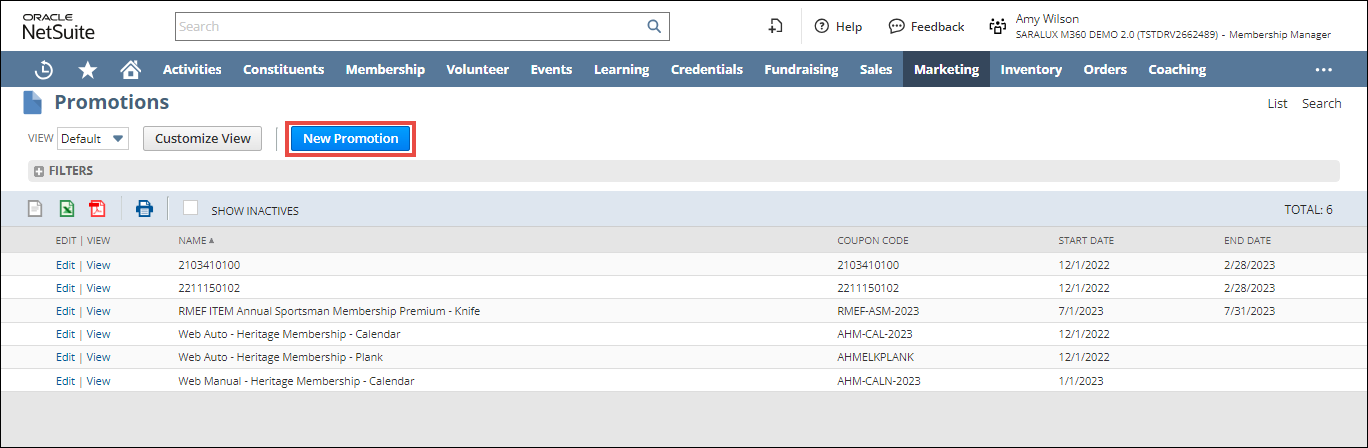Go to Home using house icon

point(130,70)
